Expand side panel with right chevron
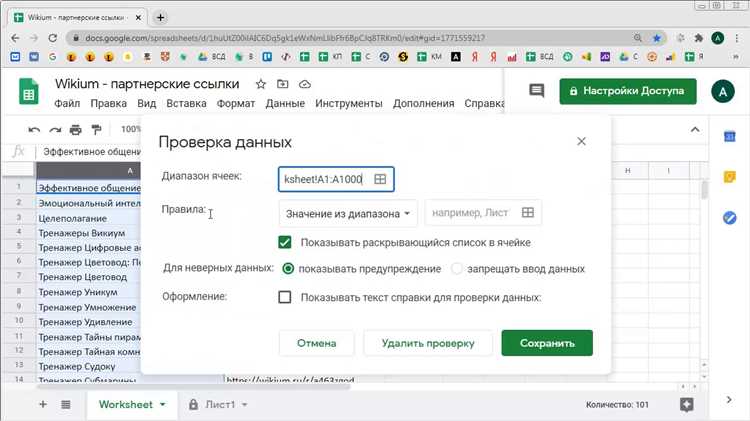The image size is (750, 421). (x=729, y=399)
